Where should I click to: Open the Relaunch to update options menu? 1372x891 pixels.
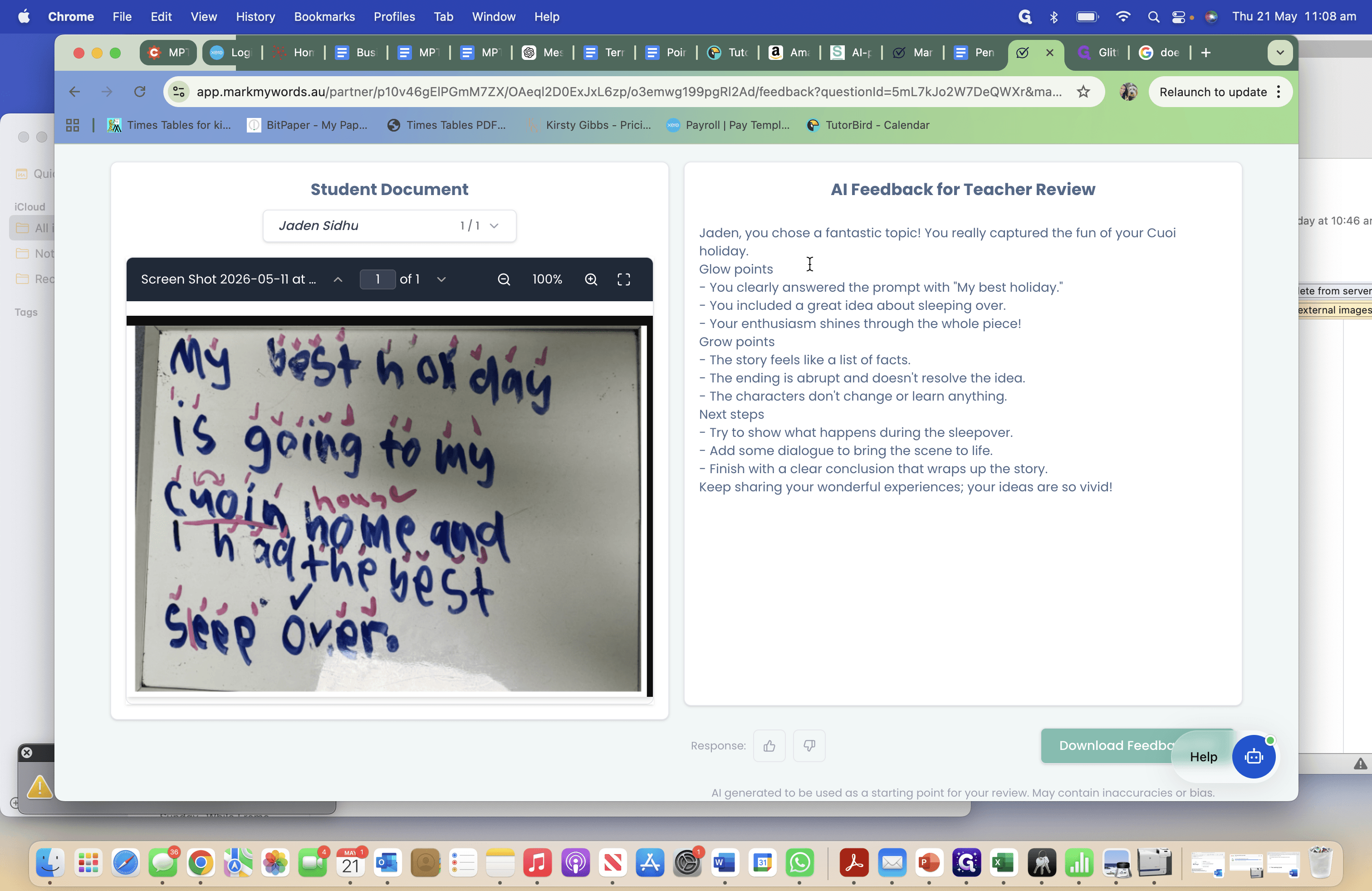click(x=1279, y=92)
